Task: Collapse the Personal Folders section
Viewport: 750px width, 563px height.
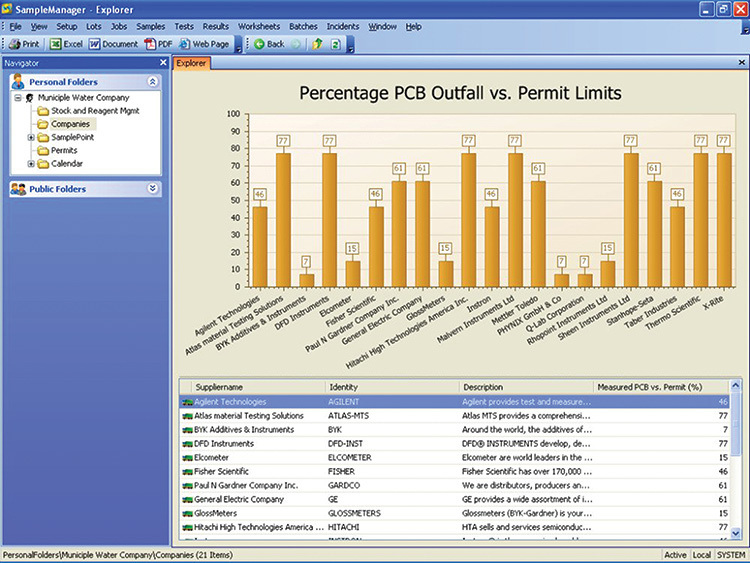Action: tap(152, 82)
